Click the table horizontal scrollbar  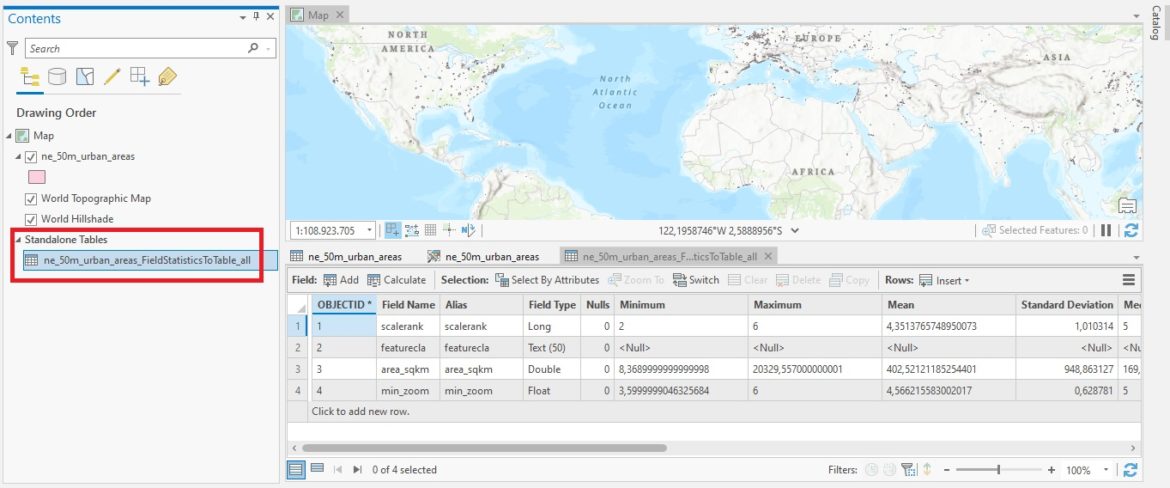[x=484, y=448]
